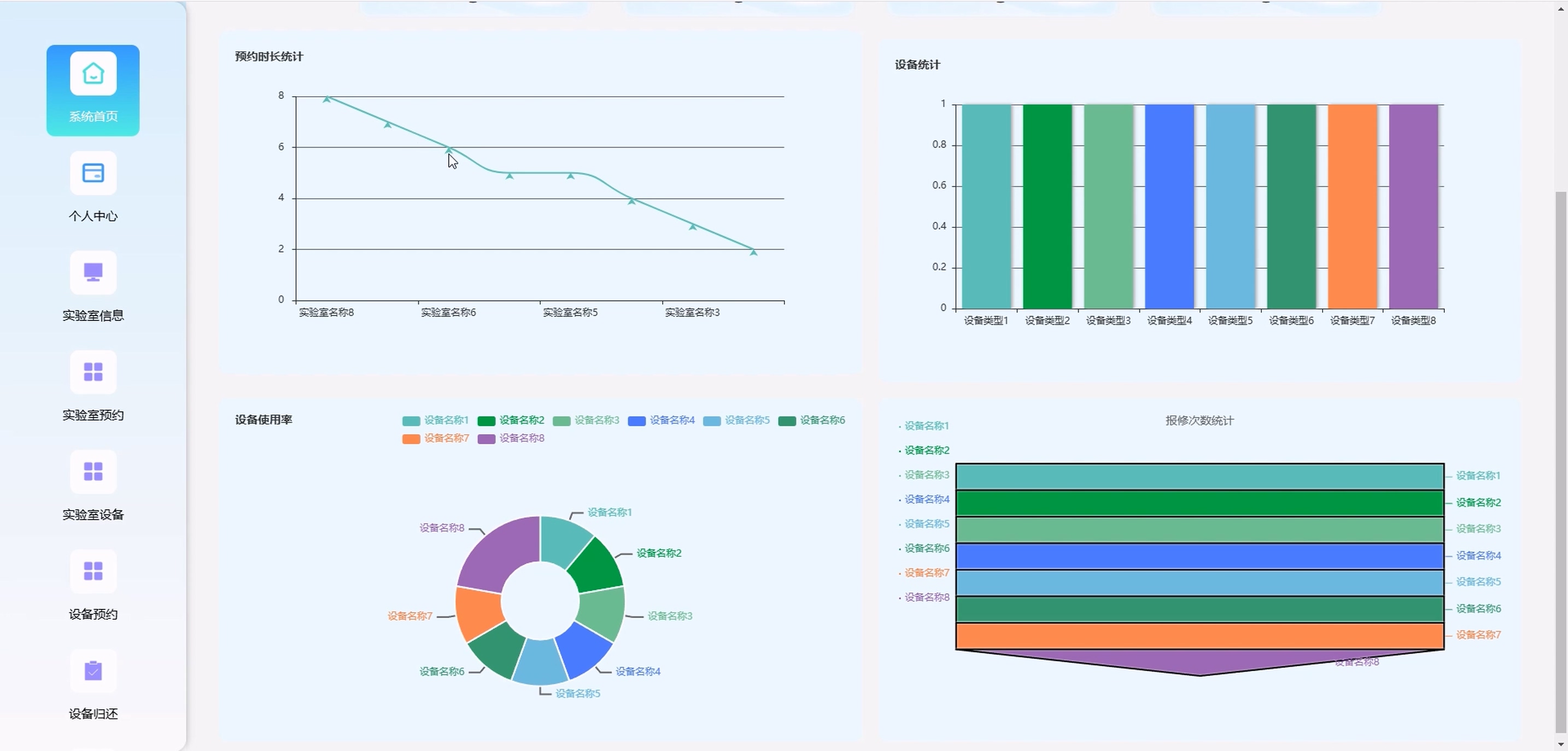Click the page vertical scrollbar thumb

tap(1560, 462)
